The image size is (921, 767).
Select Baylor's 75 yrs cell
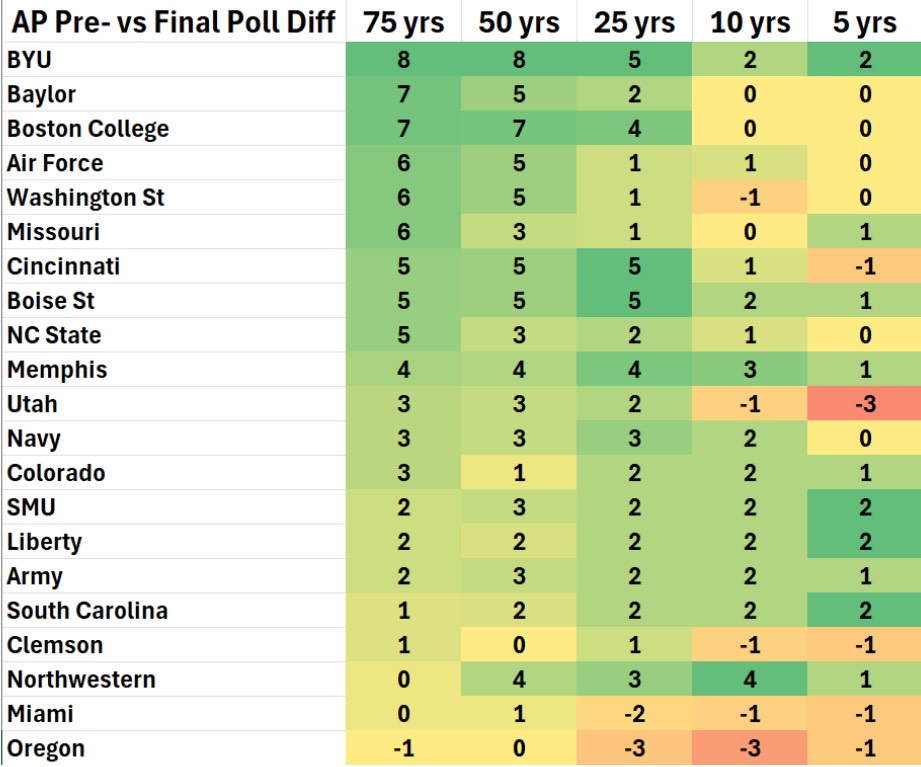(404, 94)
